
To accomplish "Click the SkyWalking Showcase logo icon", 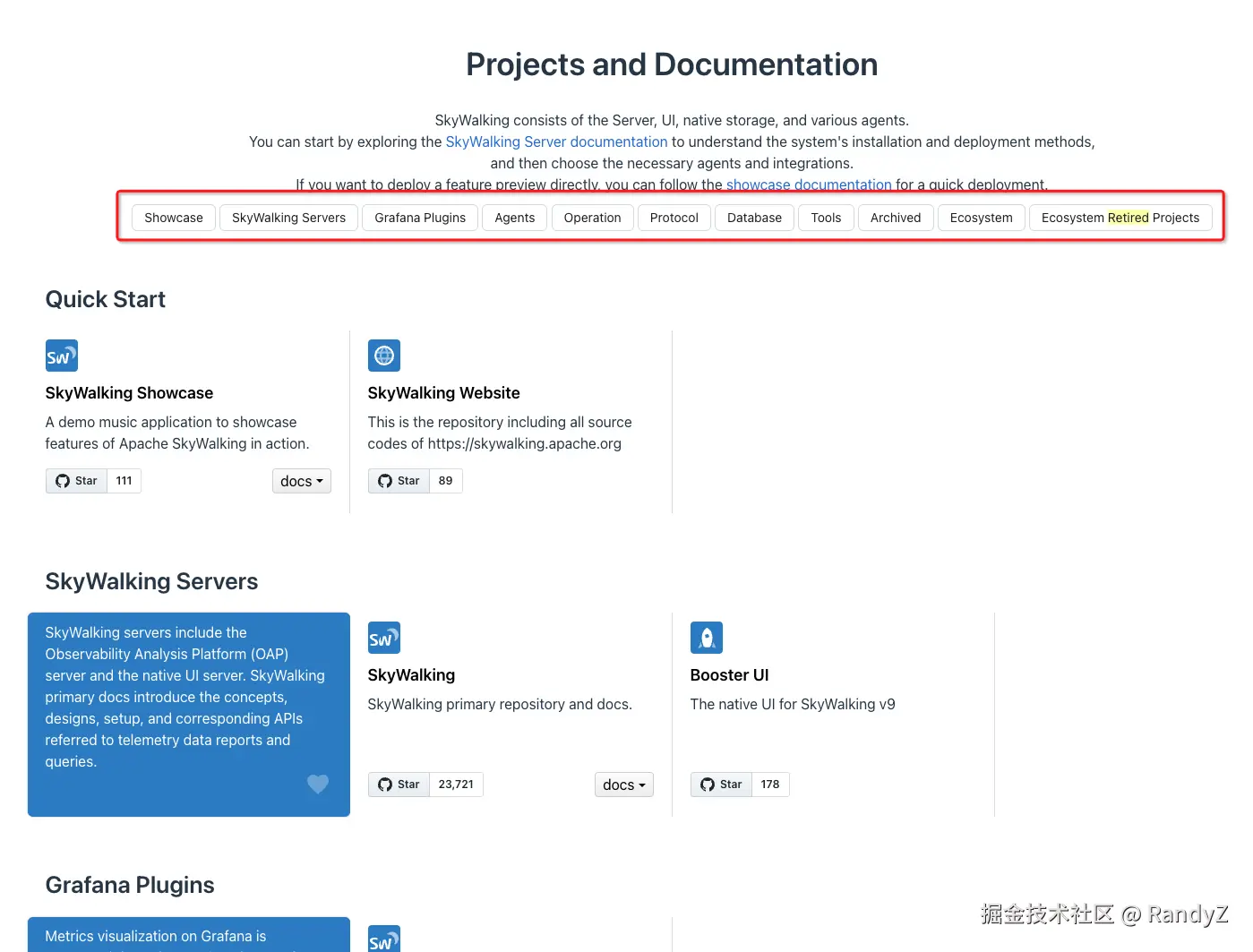I will pyautogui.click(x=62, y=356).
